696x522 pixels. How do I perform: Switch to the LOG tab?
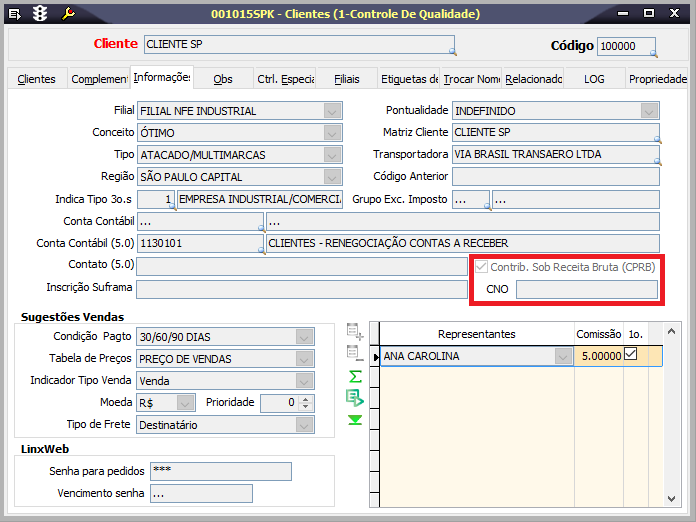[x=594, y=79]
